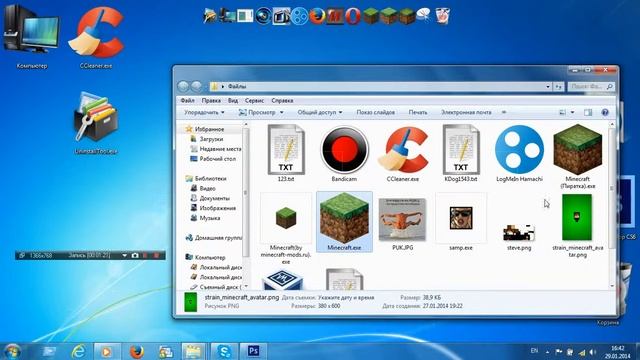640x360 pixels.
Task: Open Windows Media Player from the taskbar
Action: tap(107, 351)
